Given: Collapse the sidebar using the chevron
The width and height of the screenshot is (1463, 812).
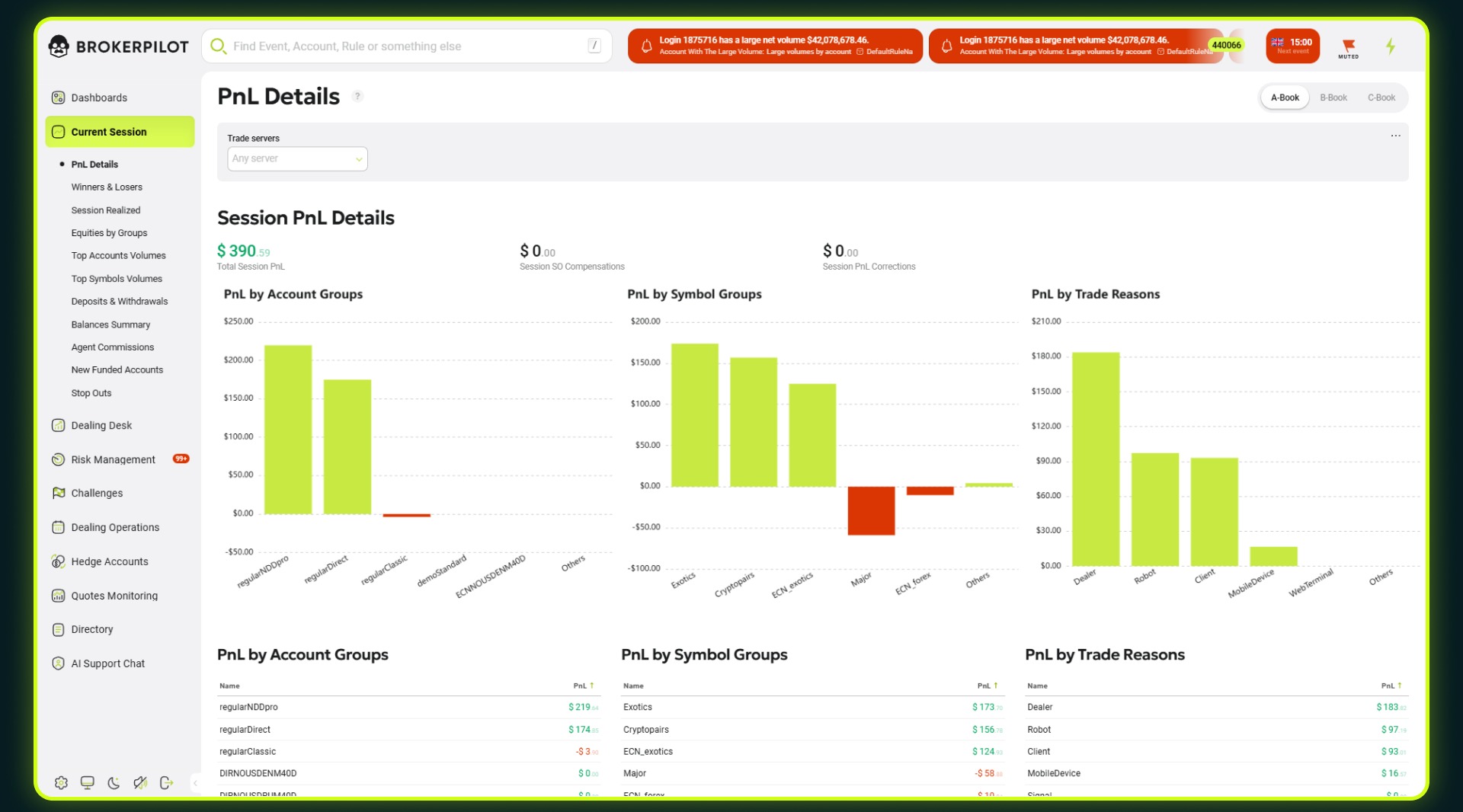Looking at the screenshot, I should tap(194, 782).
